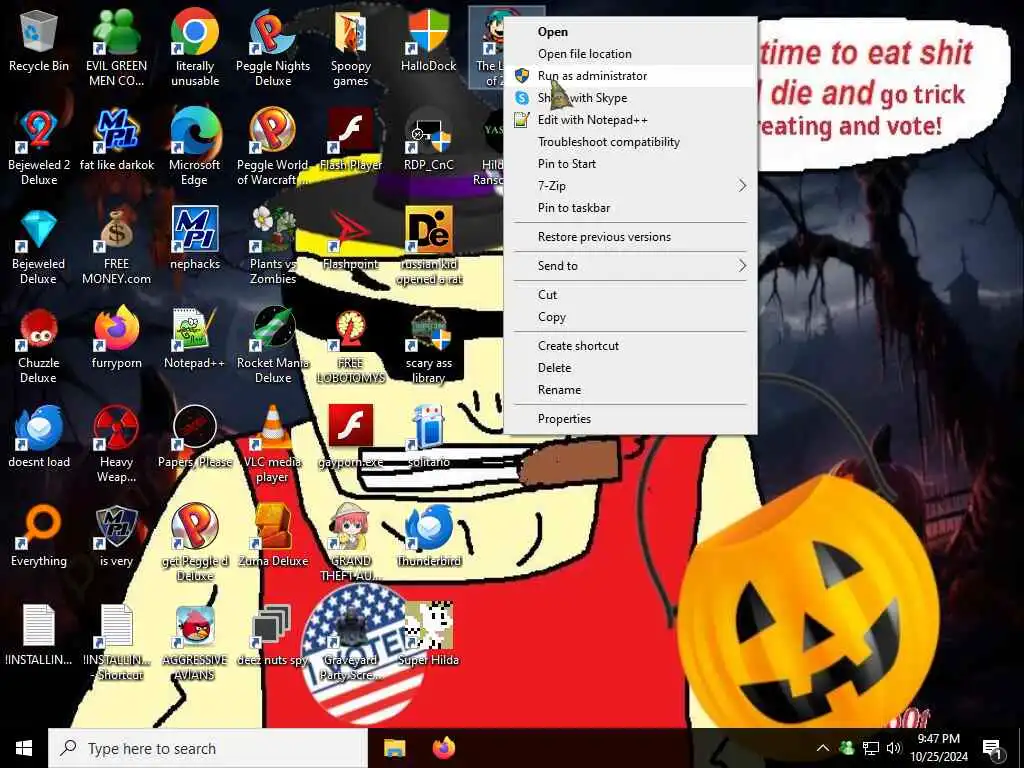Viewport: 1024px width, 768px height.
Task: Choose Copy in the context menu
Action: [x=630, y=317]
